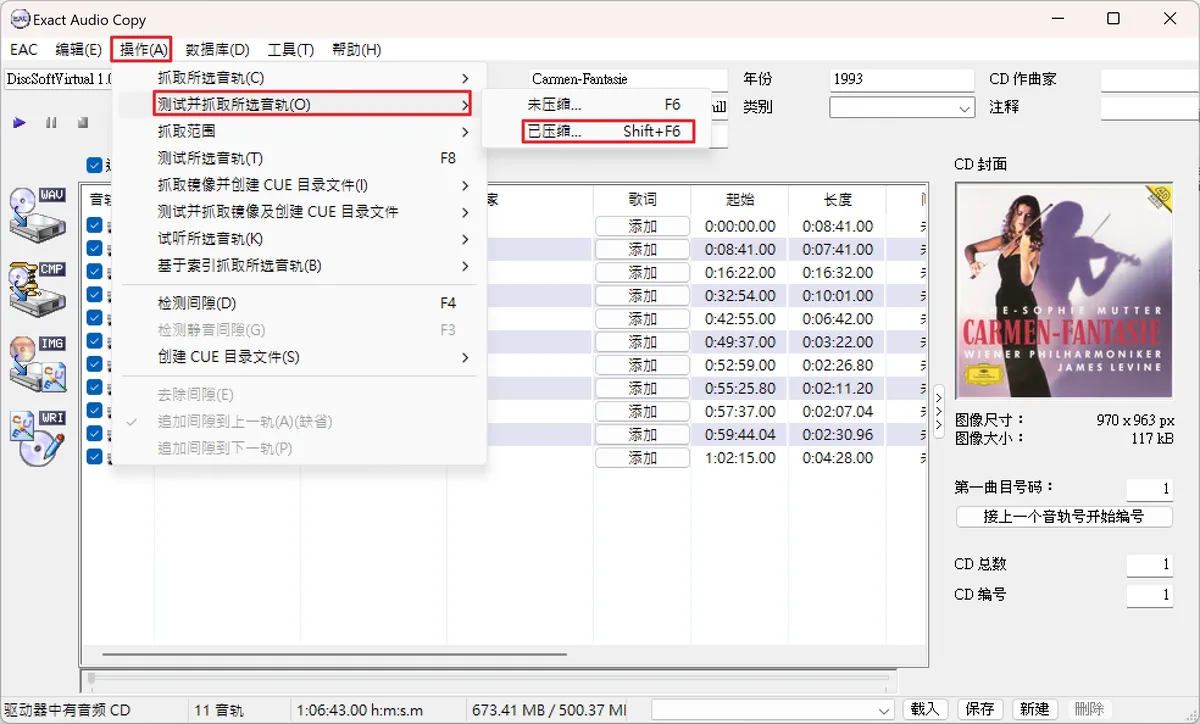Image resolution: width=1200 pixels, height=724 pixels.
Task: Click the 操作(A) menu in the menu bar
Action: [142, 49]
